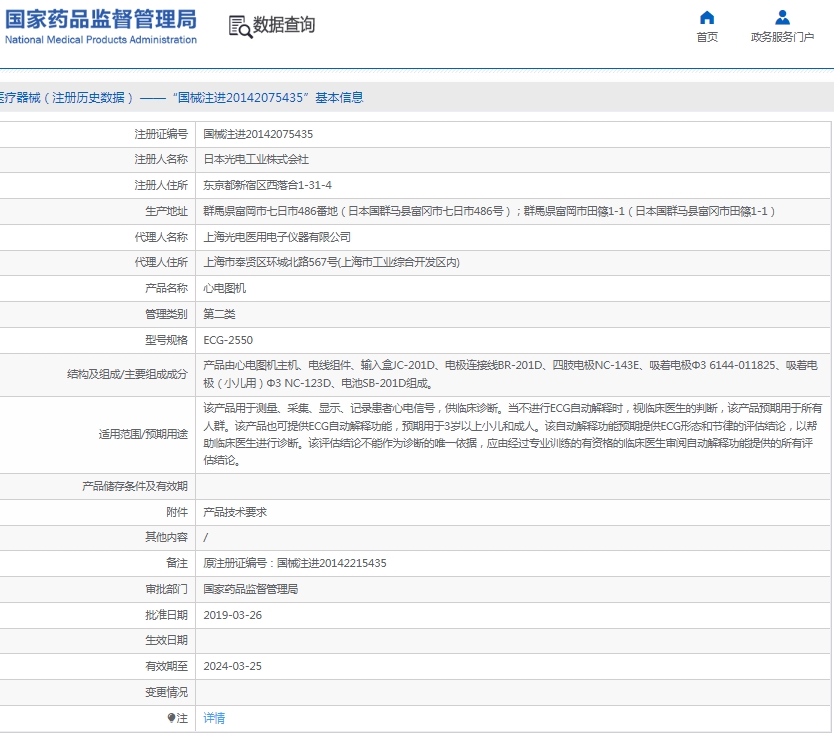Click the 适用范围/预期用途 label

(143, 434)
